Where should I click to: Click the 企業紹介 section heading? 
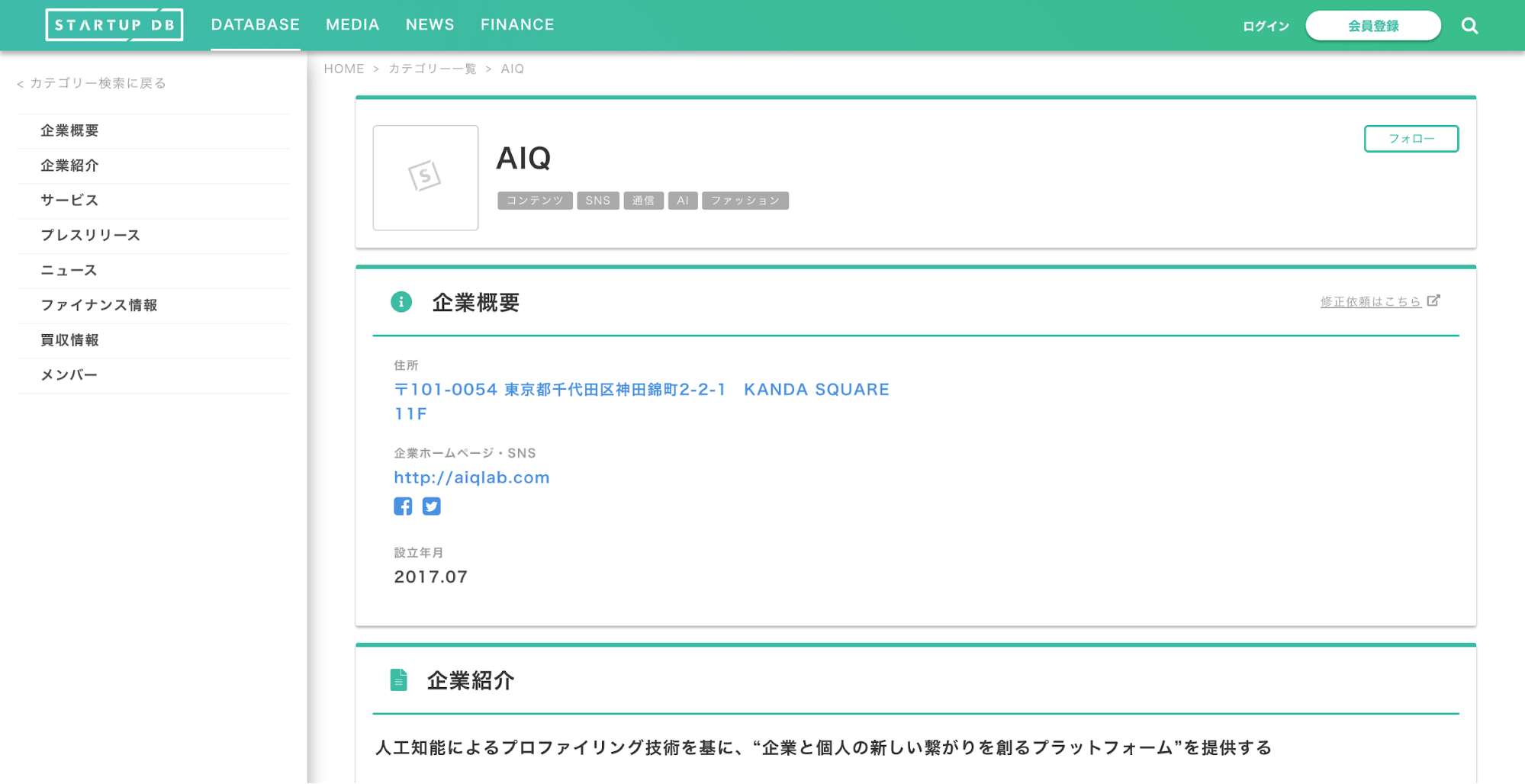(471, 680)
